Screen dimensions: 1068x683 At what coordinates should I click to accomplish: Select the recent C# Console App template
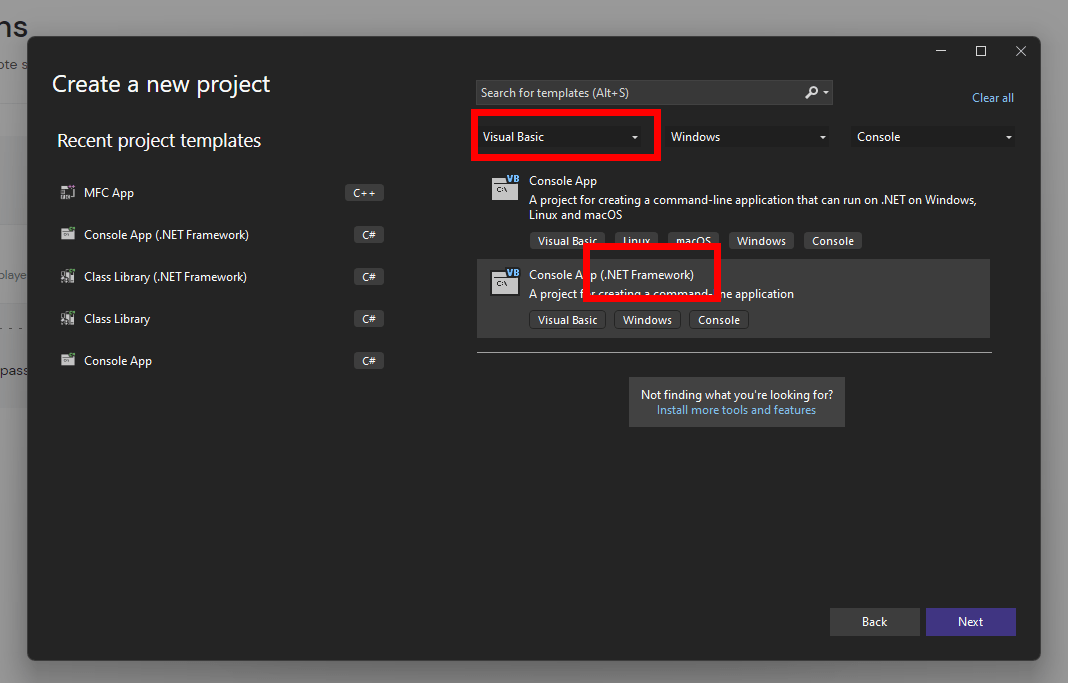point(221,360)
